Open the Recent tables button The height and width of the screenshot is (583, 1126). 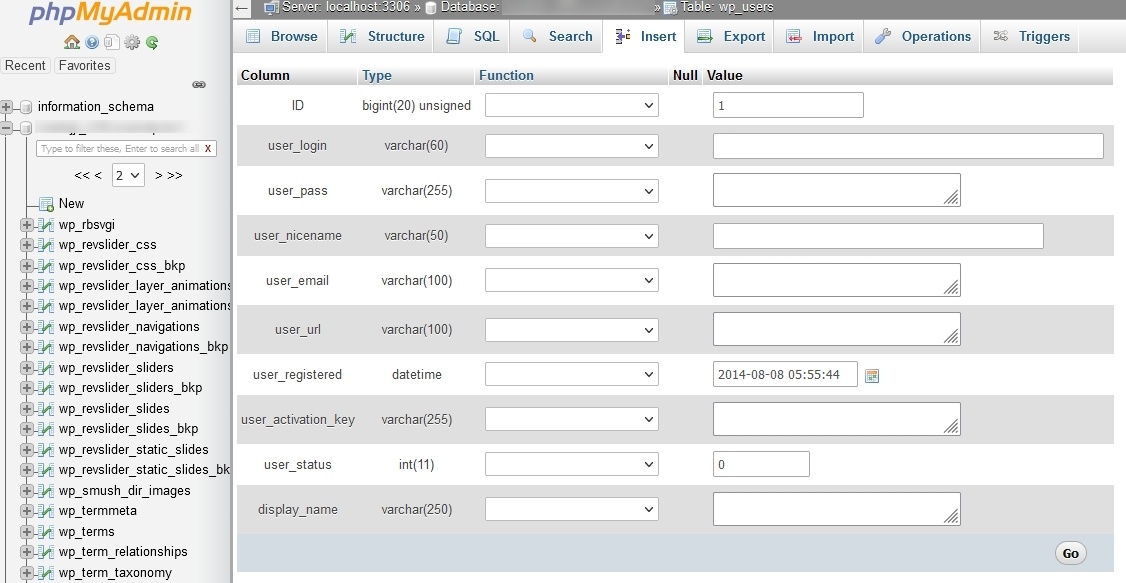coord(25,65)
